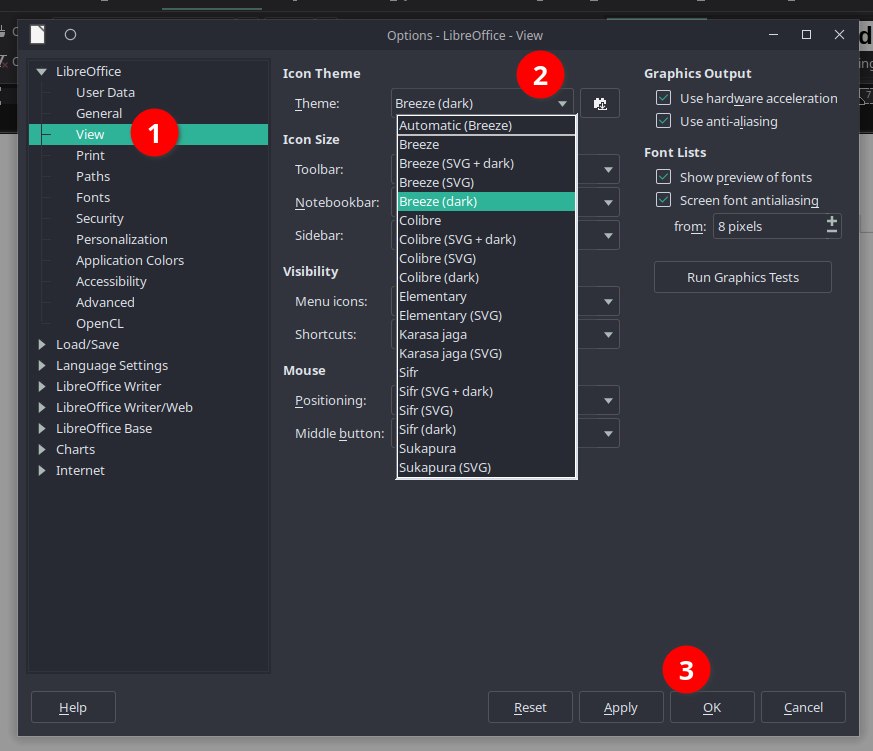
Task: Click the Reset button
Action: point(530,707)
